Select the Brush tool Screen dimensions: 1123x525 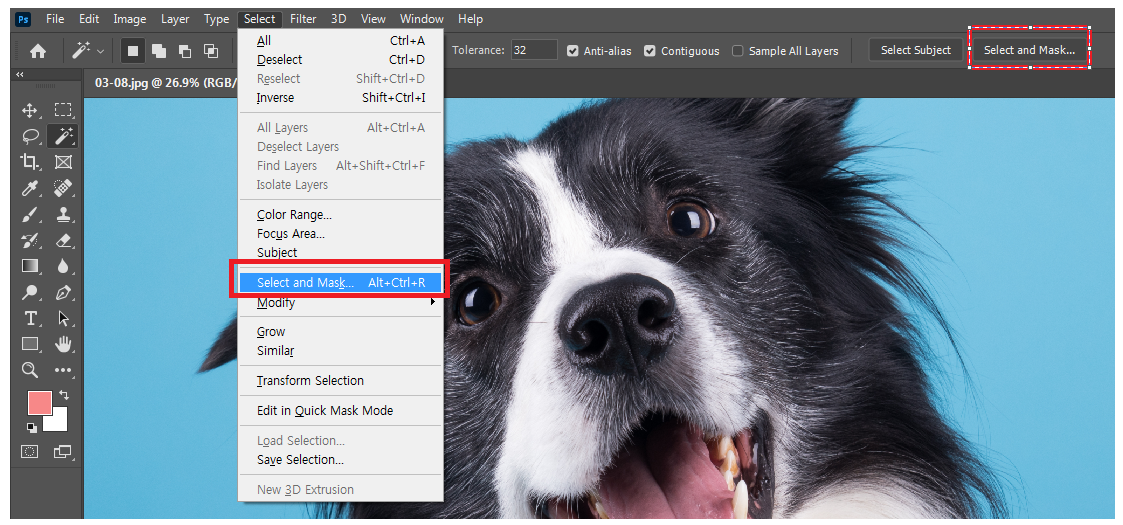point(29,214)
